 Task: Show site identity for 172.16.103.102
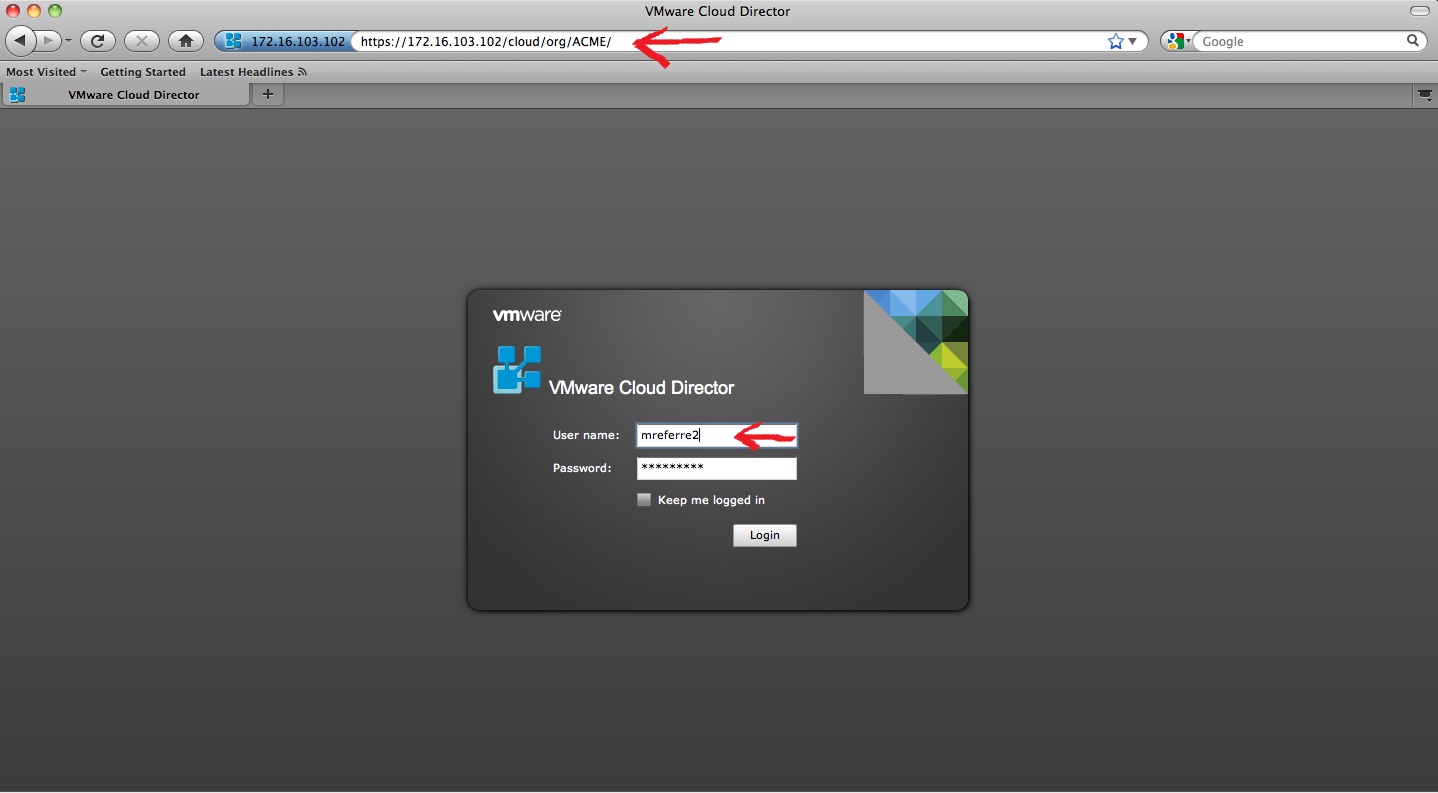click(283, 41)
